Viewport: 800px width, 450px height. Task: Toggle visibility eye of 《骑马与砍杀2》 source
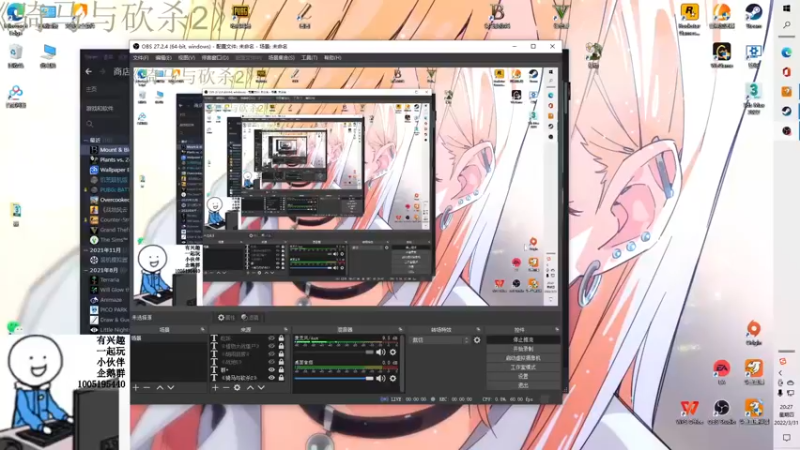(x=271, y=378)
